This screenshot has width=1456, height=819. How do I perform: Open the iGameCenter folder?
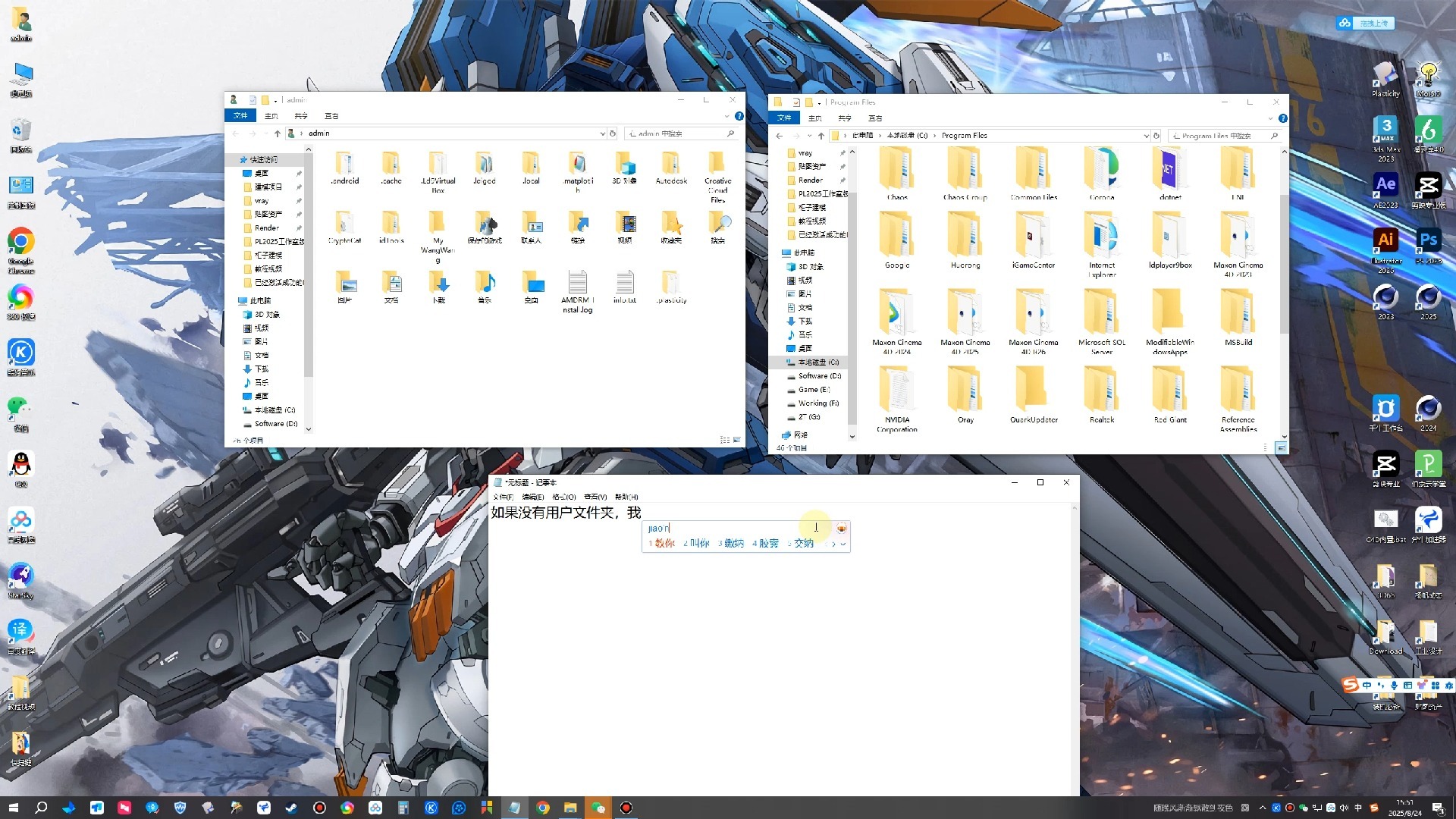(x=1034, y=240)
